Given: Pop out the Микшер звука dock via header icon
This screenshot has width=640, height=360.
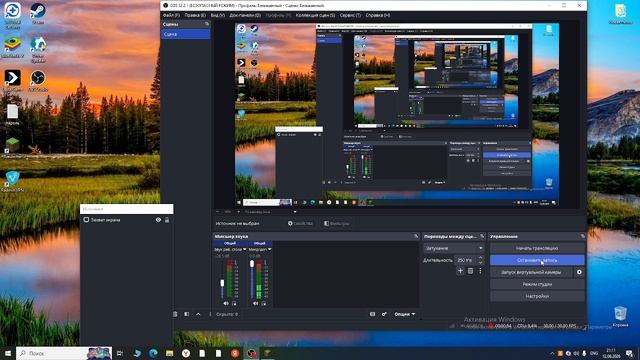Looking at the screenshot, I should 416,236.
